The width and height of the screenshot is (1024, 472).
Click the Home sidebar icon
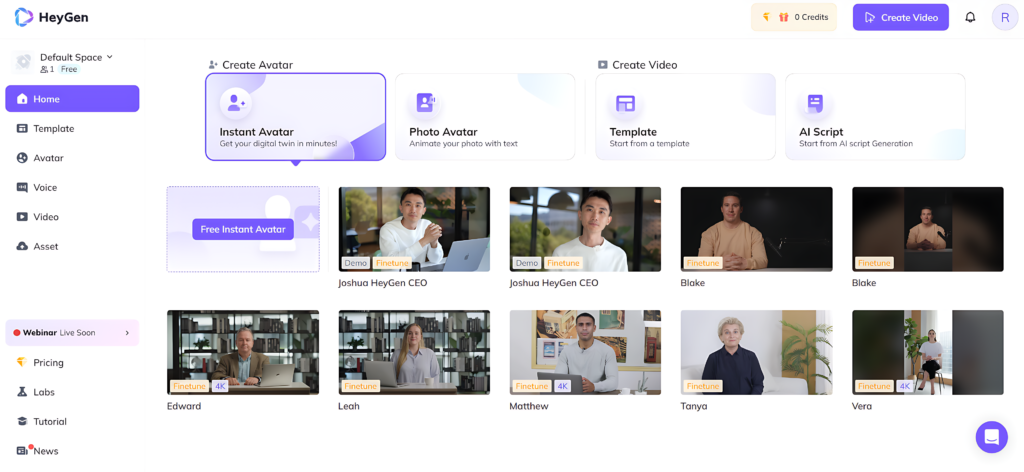22,99
